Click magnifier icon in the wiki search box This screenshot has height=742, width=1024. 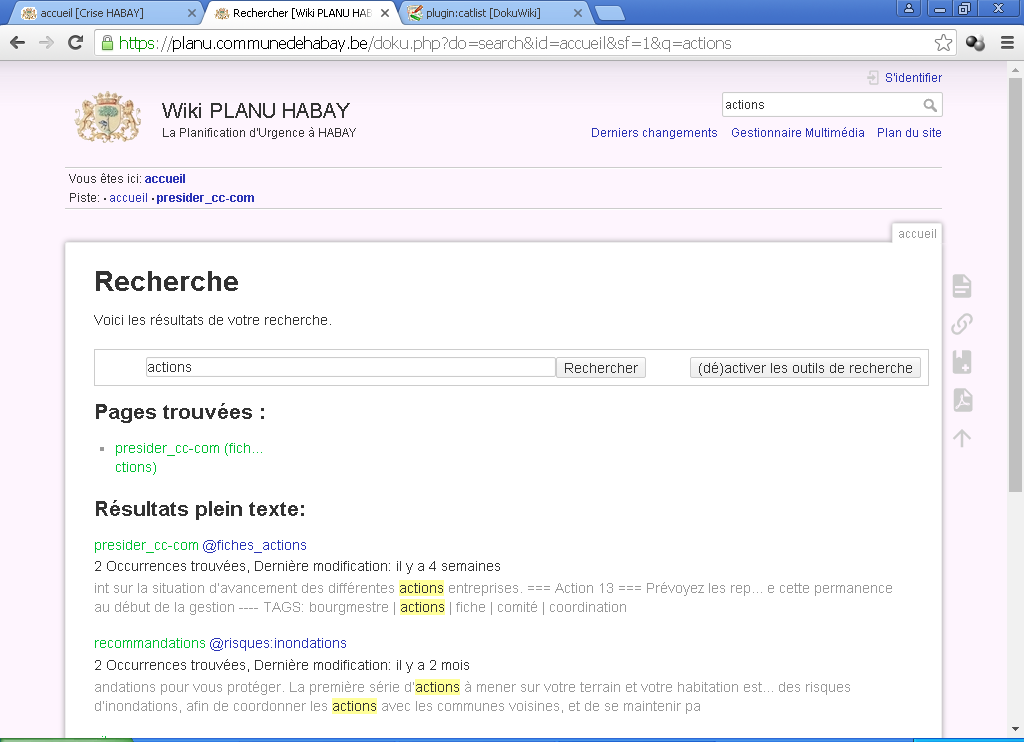[x=930, y=105]
